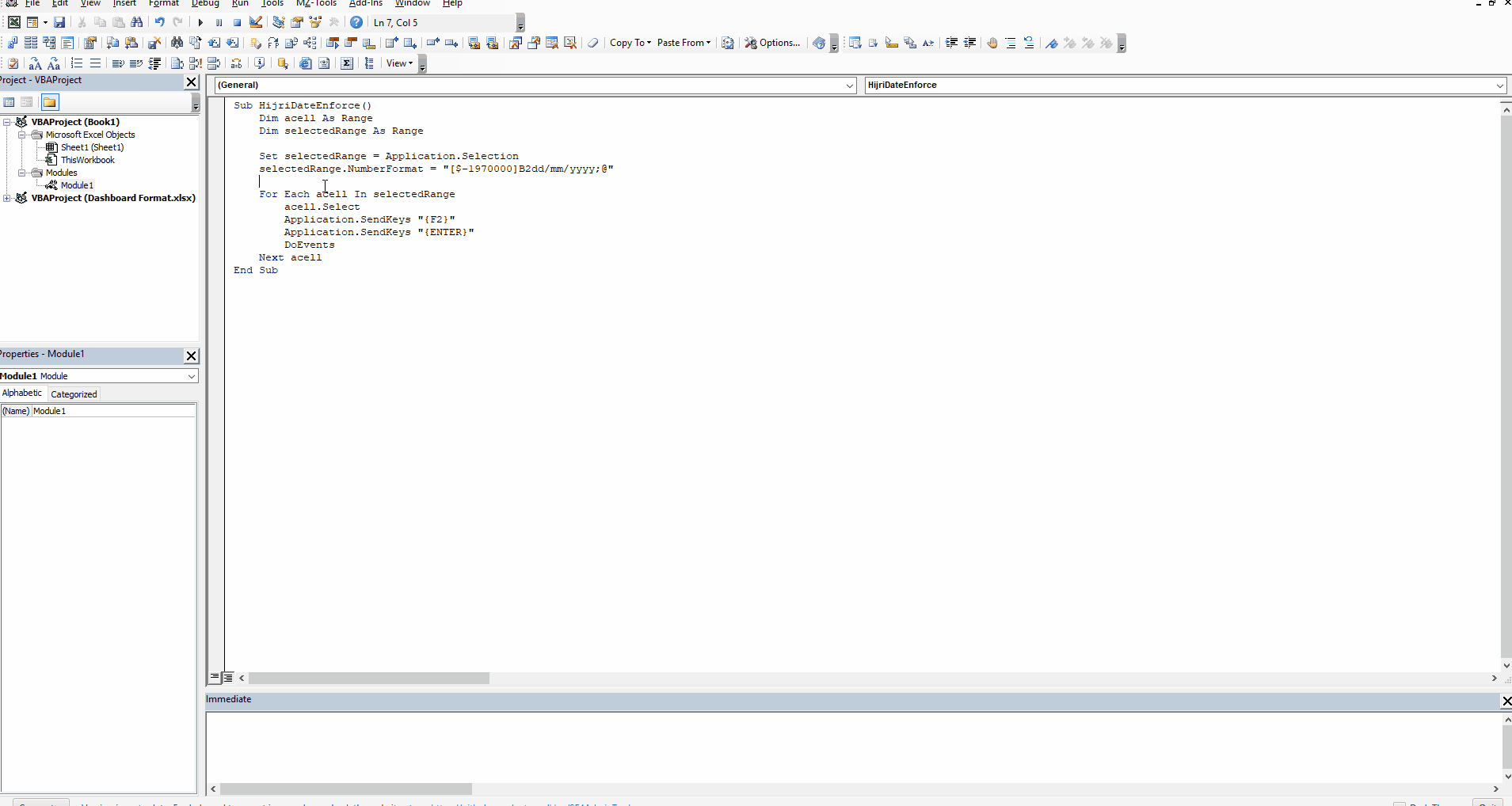Reset code execution with the stop icon
1512x806 pixels.
coord(237,22)
